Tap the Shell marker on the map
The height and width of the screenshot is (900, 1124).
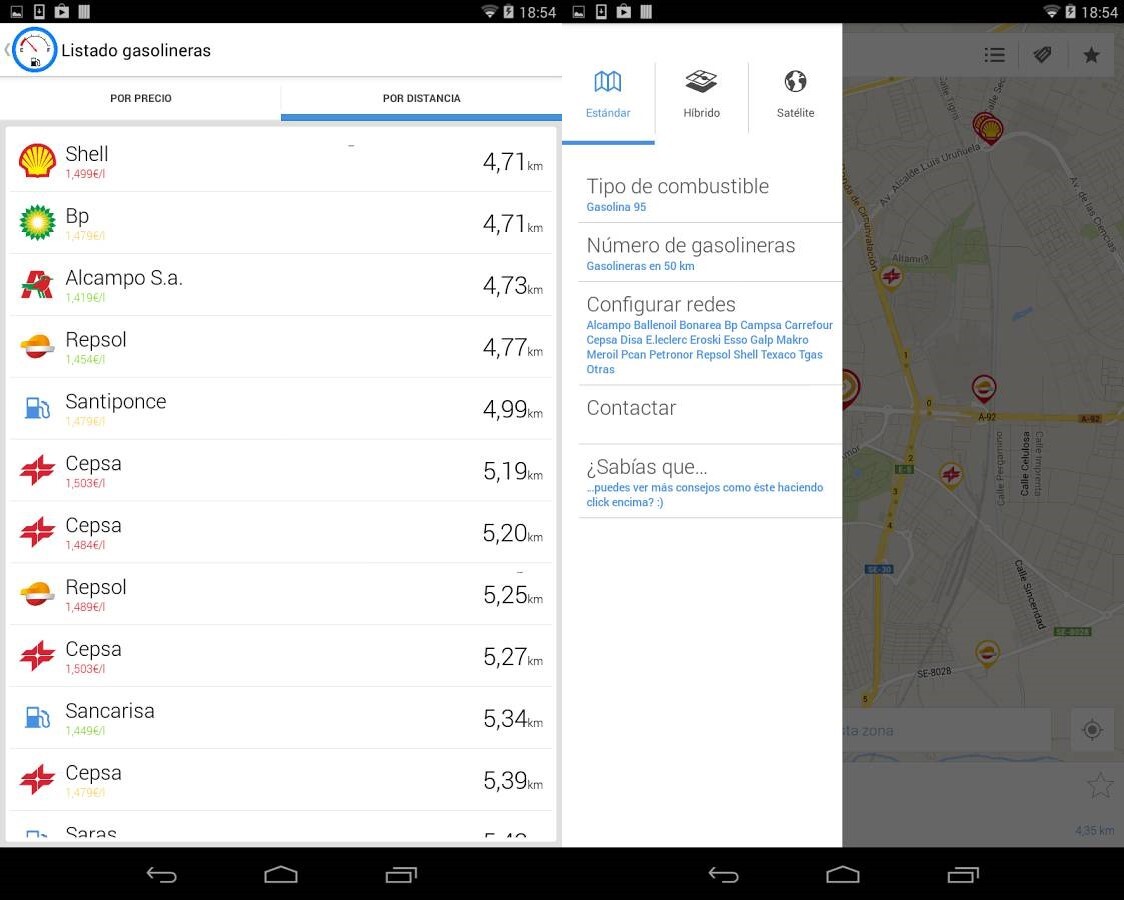coord(990,130)
